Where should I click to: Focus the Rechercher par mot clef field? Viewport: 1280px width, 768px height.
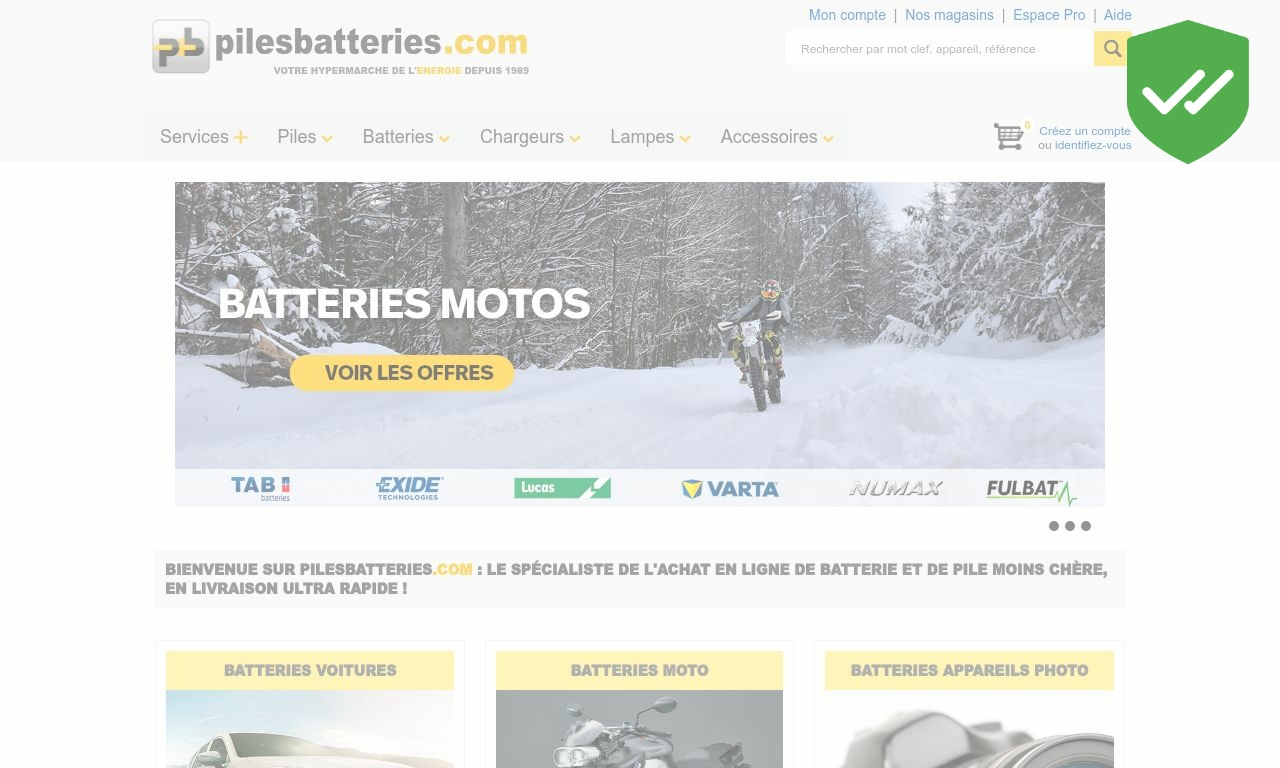[939, 48]
